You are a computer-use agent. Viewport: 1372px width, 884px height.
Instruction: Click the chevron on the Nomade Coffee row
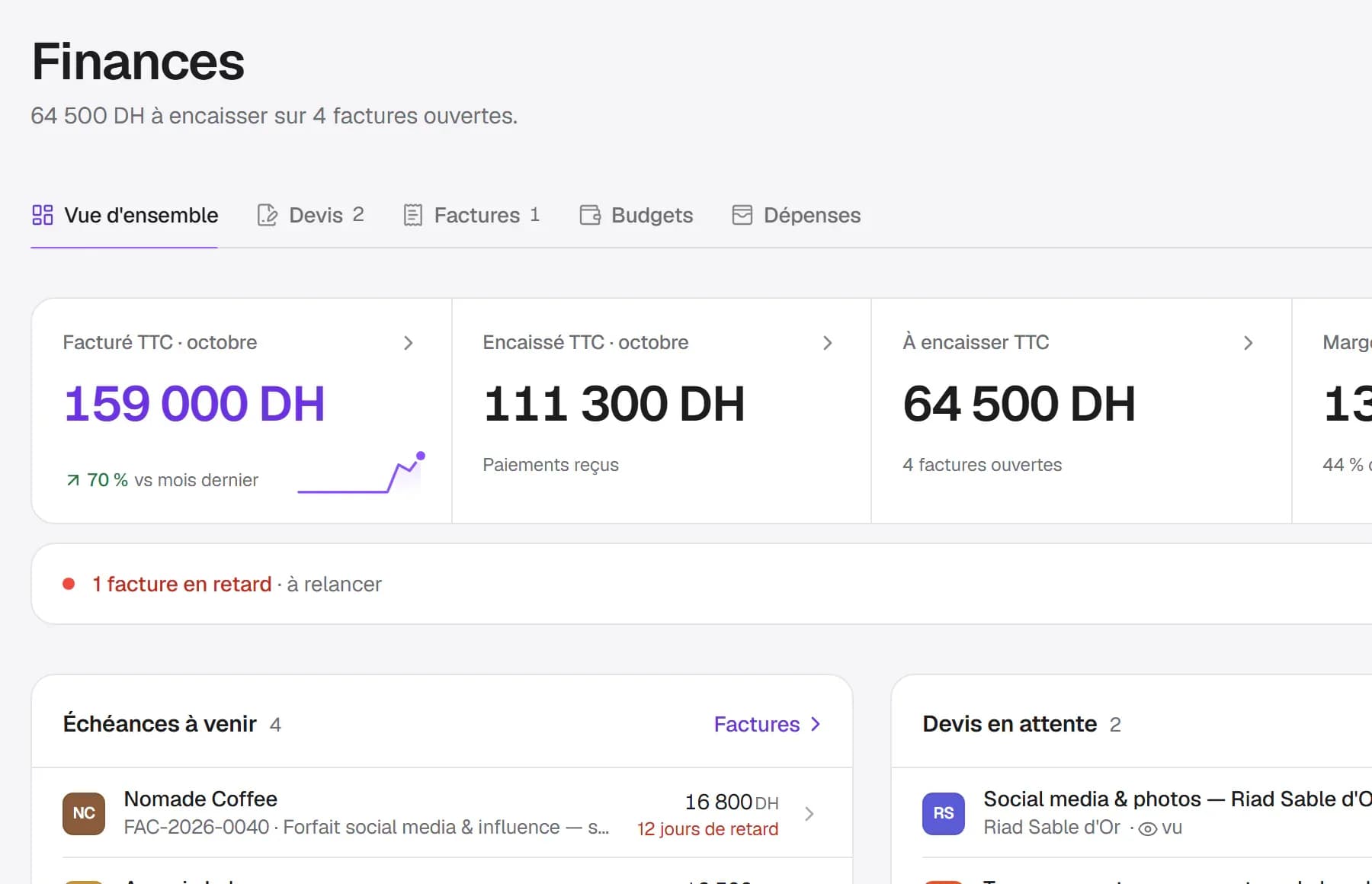[x=809, y=814]
